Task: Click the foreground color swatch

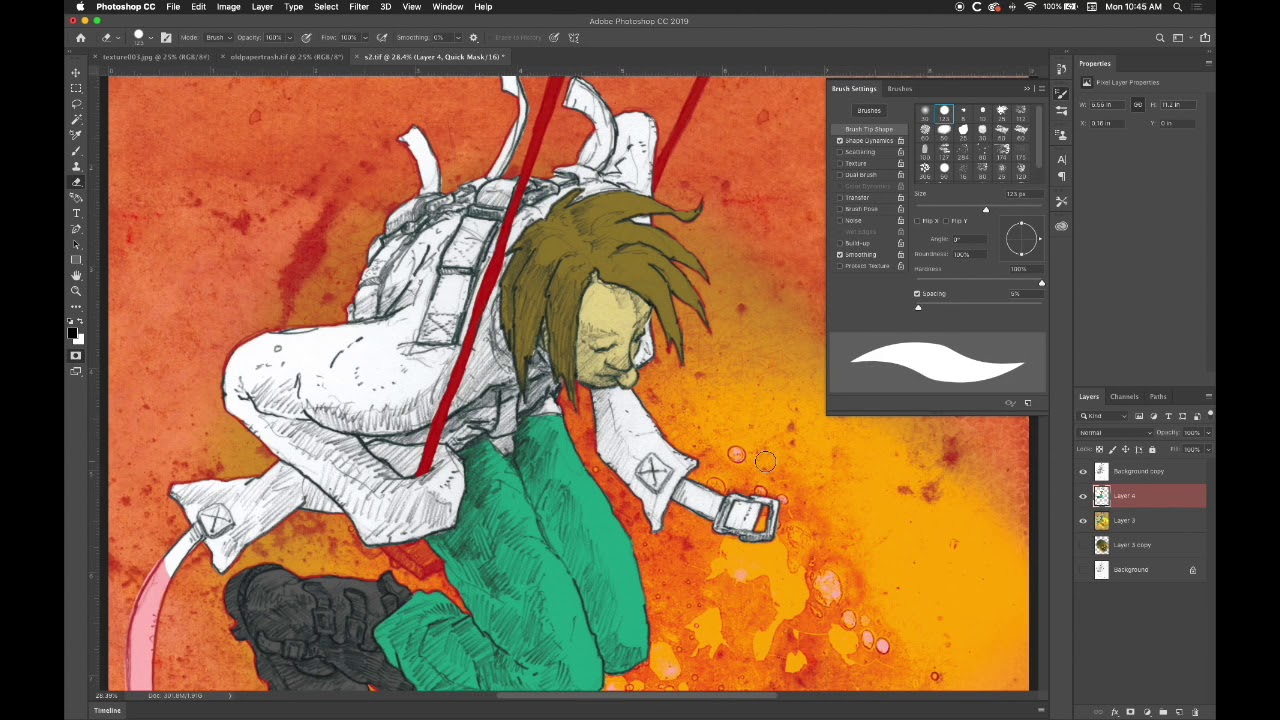Action: coord(73,333)
